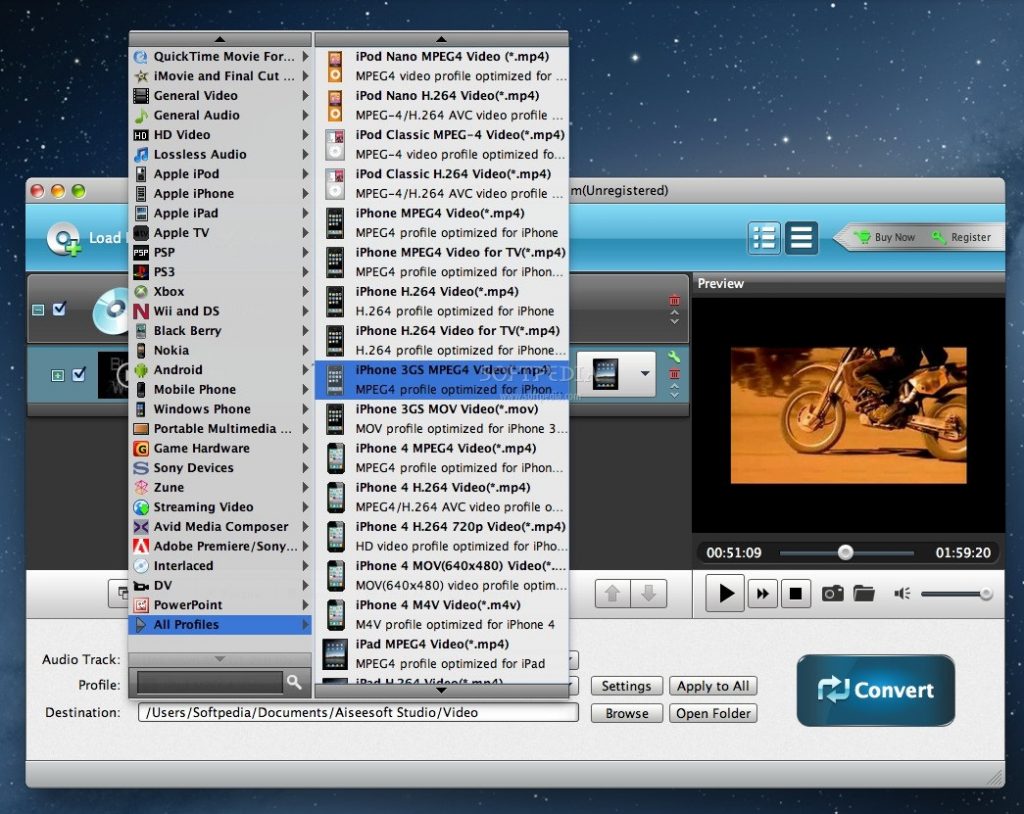Expand the second title row
This screenshot has height=814, width=1024.
(57, 375)
